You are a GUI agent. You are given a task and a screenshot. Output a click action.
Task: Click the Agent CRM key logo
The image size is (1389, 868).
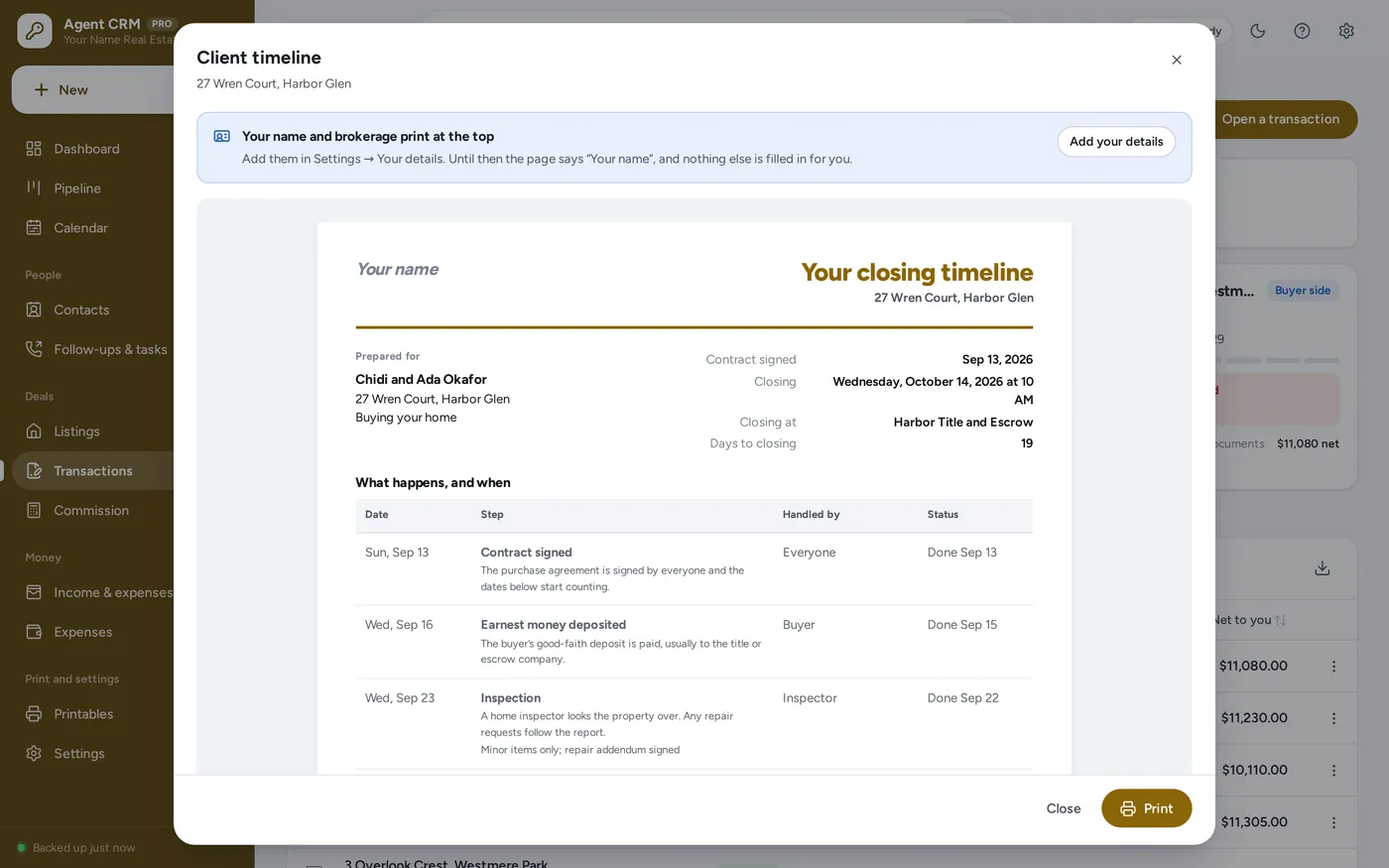[35, 31]
